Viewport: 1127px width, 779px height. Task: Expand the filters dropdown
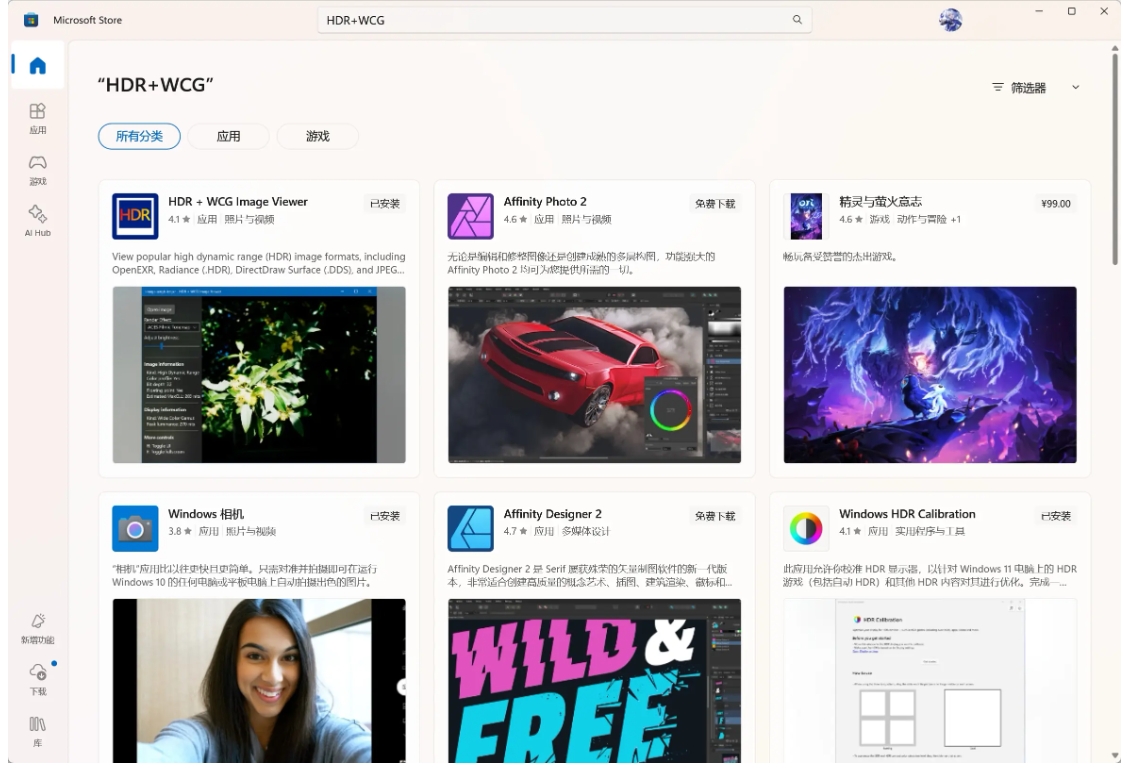1019,88
